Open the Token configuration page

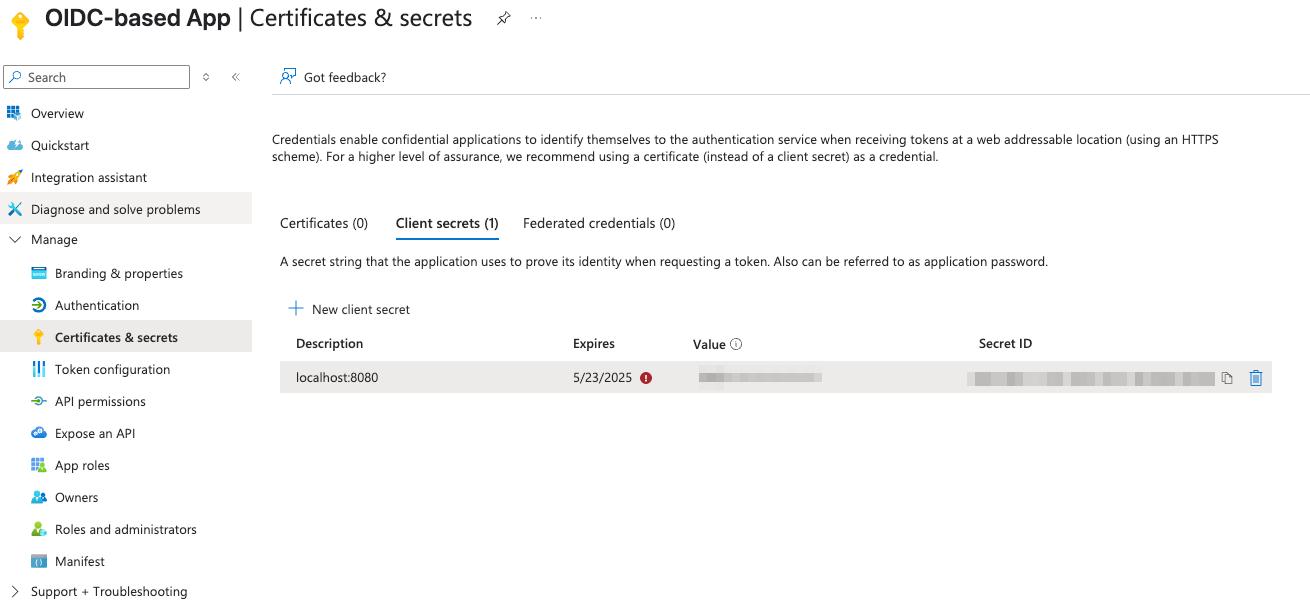pos(112,369)
